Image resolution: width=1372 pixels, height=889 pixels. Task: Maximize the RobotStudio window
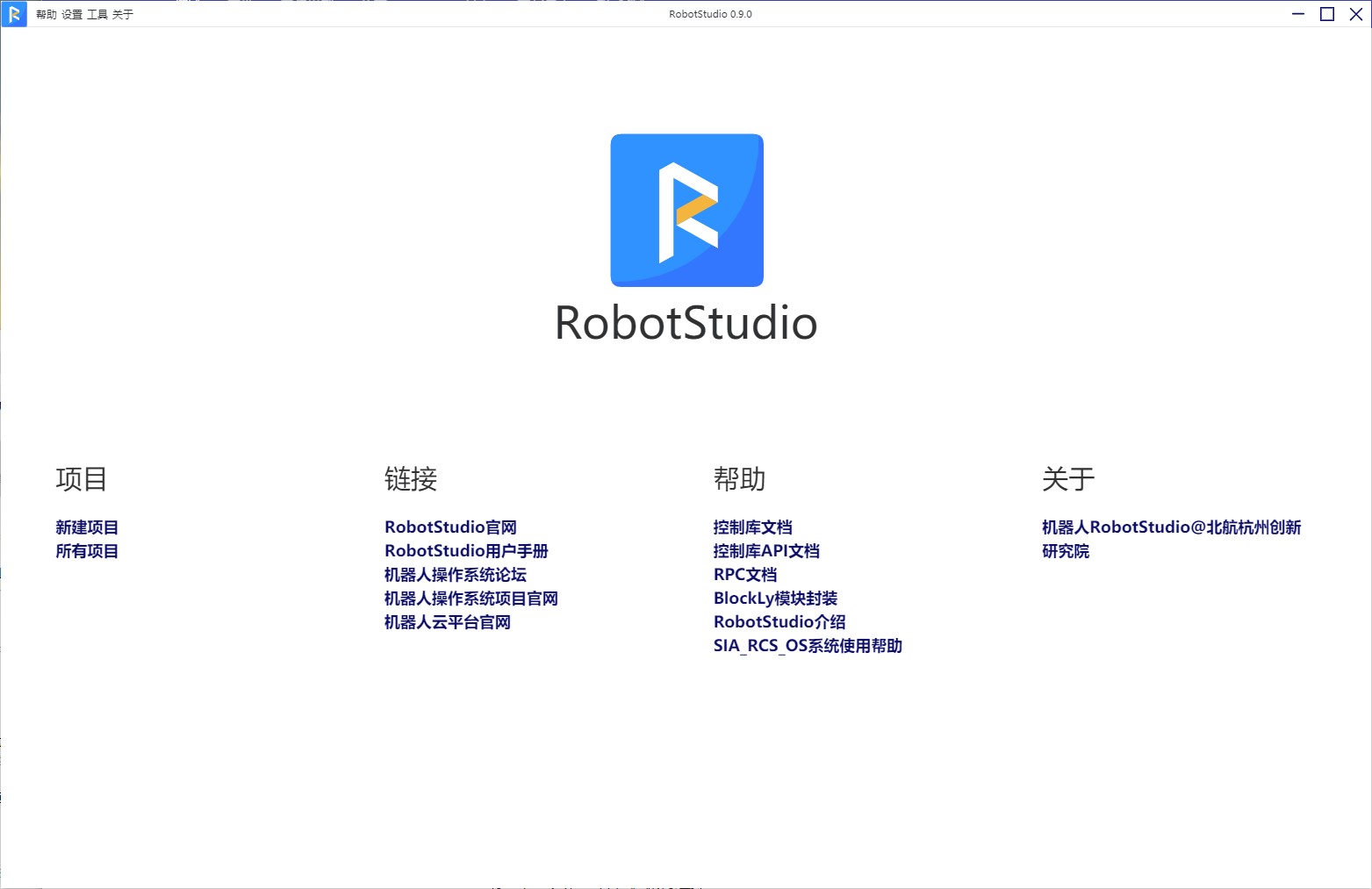(x=1327, y=14)
